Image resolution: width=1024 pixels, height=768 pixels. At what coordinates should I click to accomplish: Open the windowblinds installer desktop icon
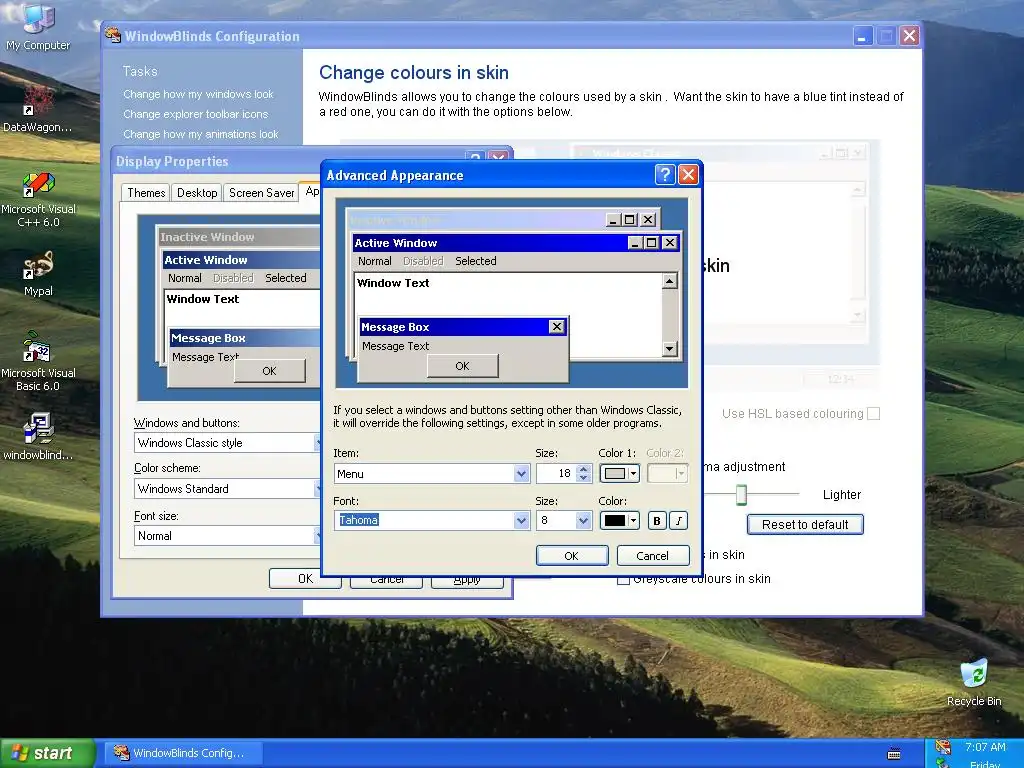38,436
